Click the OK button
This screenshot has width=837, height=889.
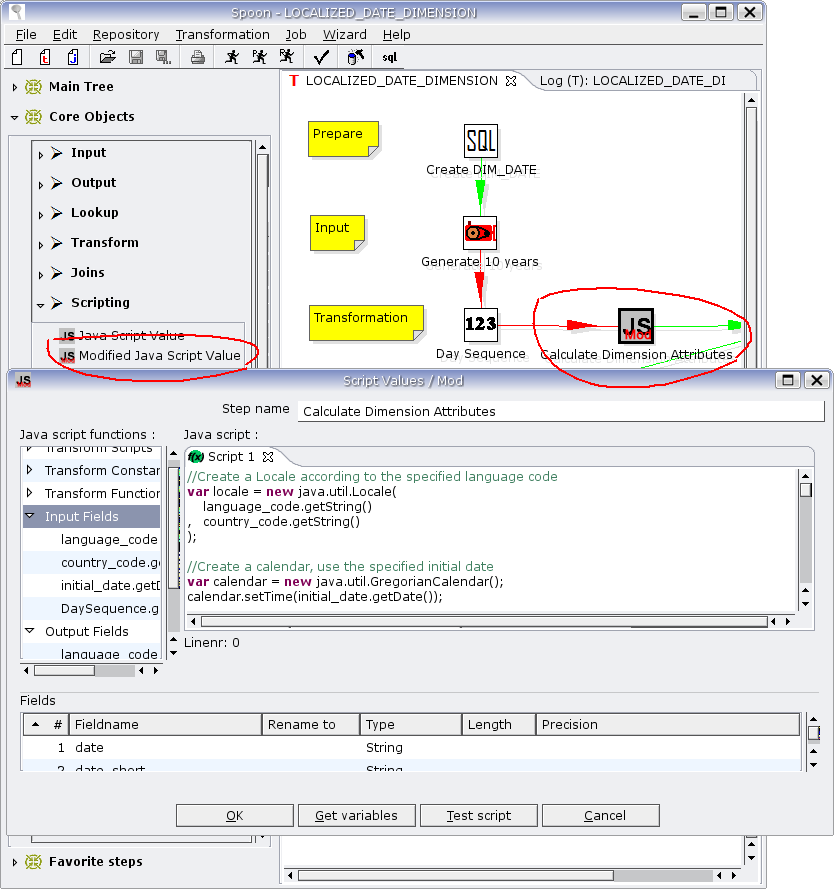click(x=235, y=815)
